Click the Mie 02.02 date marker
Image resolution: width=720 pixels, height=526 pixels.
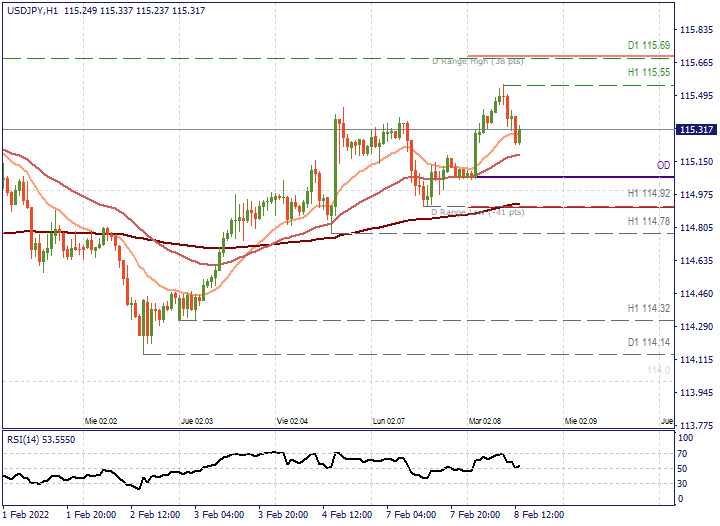[x=101, y=421]
